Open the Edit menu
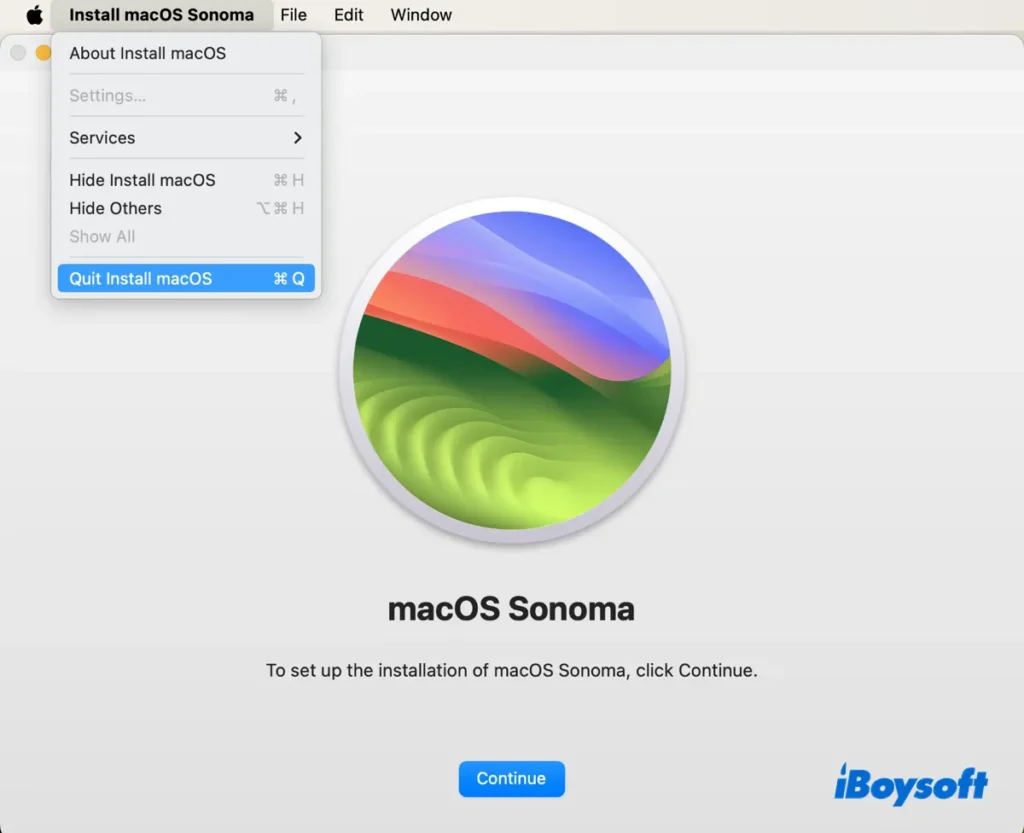Screen dimensions: 1024x833 click(348, 14)
